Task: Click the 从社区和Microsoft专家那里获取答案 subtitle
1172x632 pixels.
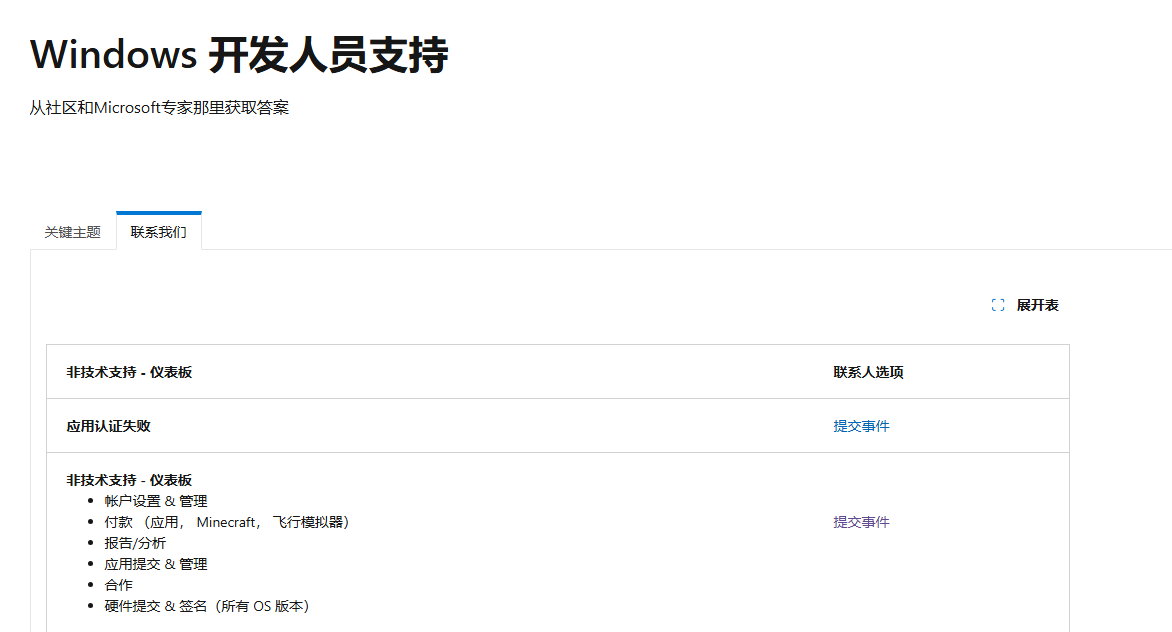Action: pyautogui.click(x=159, y=108)
